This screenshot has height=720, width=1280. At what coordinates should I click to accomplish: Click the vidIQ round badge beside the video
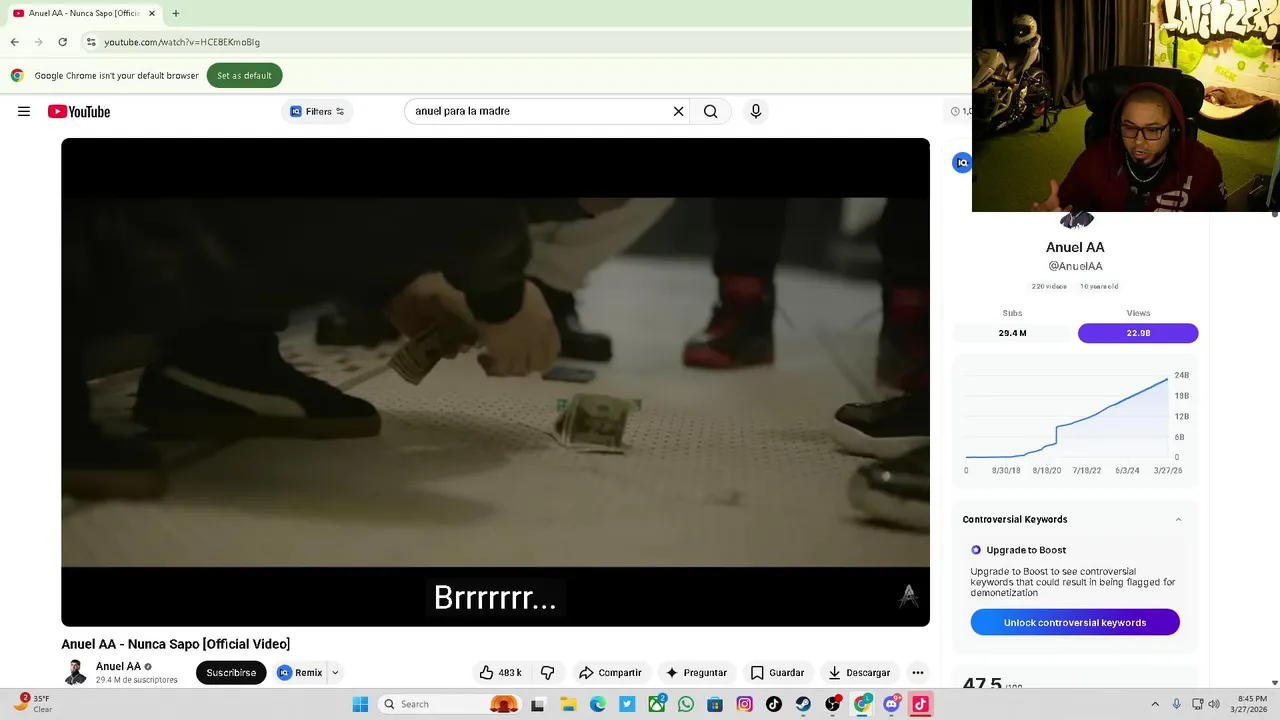pos(962,162)
